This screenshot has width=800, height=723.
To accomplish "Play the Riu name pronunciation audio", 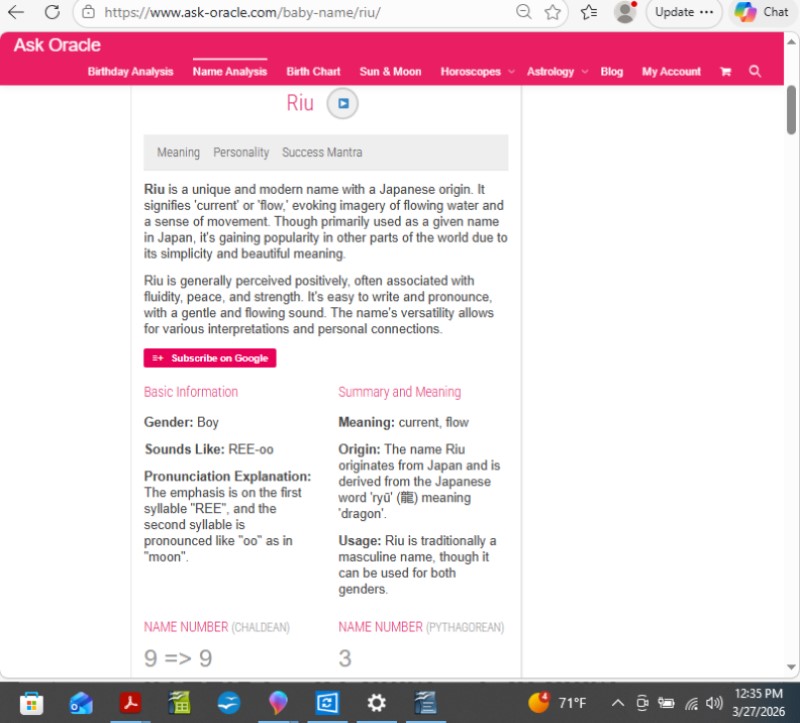I will 342,104.
